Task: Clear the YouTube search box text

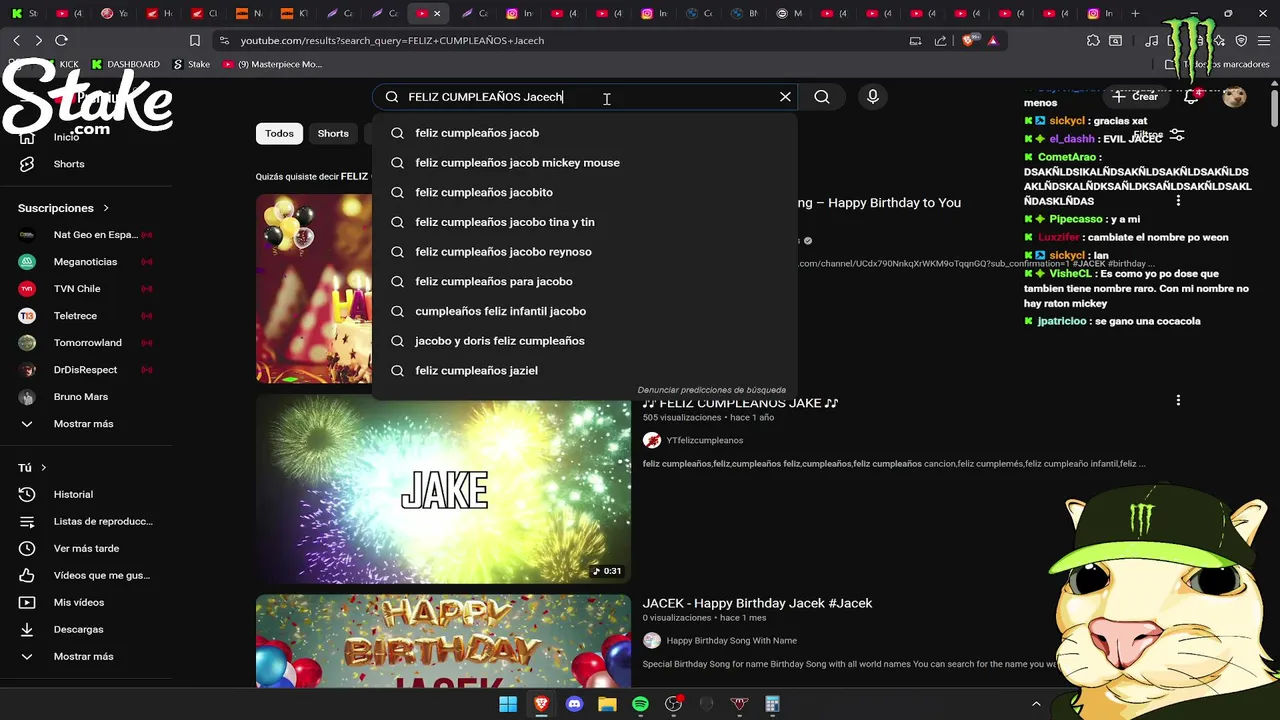Action: point(785,97)
